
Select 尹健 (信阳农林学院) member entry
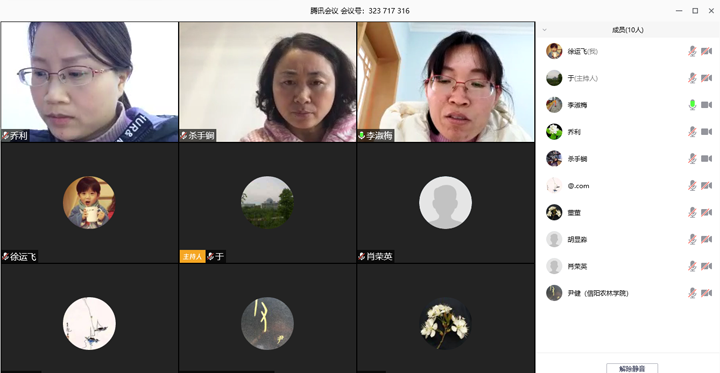pyautogui.click(x=628, y=293)
